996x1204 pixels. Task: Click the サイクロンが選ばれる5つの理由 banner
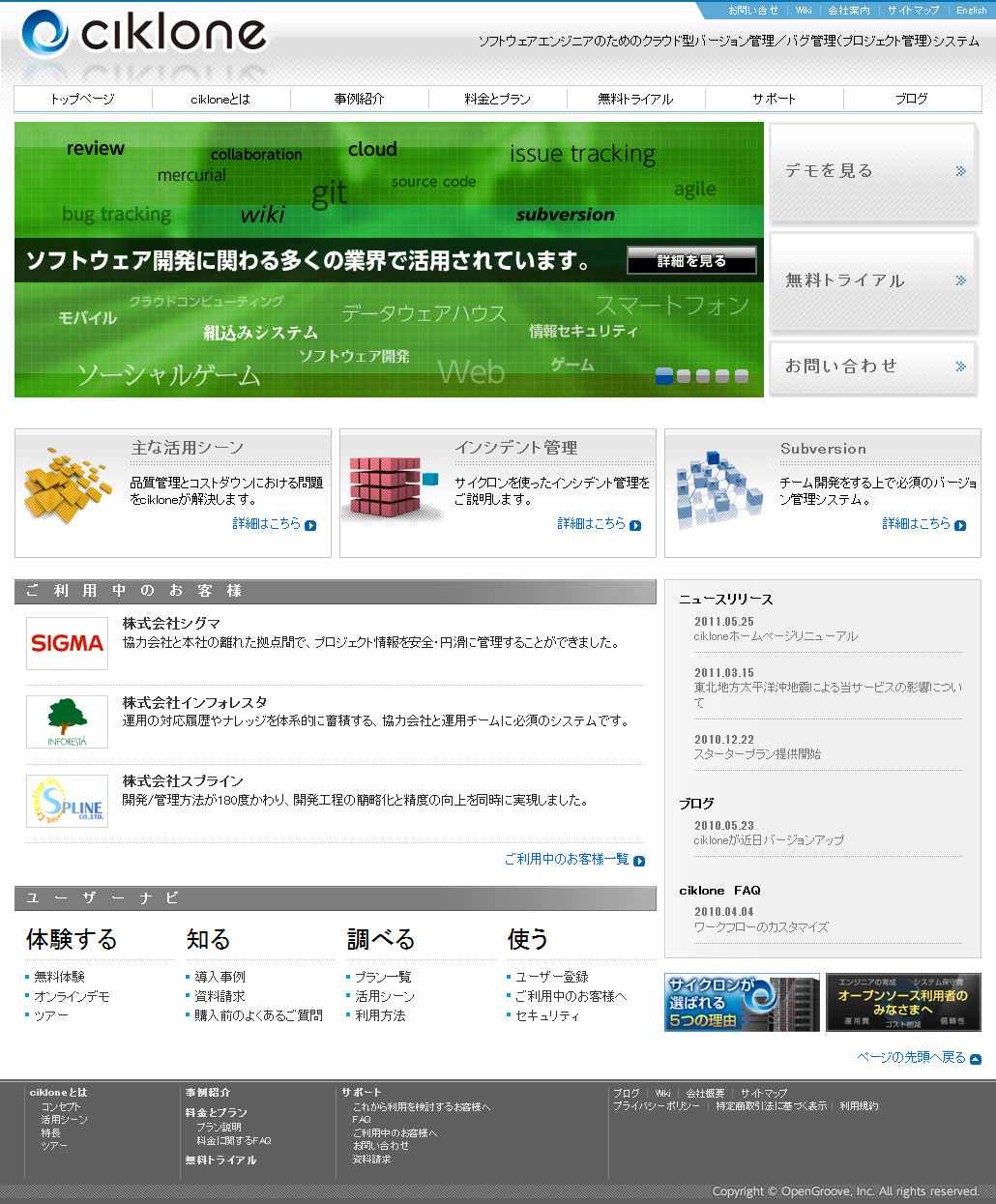point(741,1003)
